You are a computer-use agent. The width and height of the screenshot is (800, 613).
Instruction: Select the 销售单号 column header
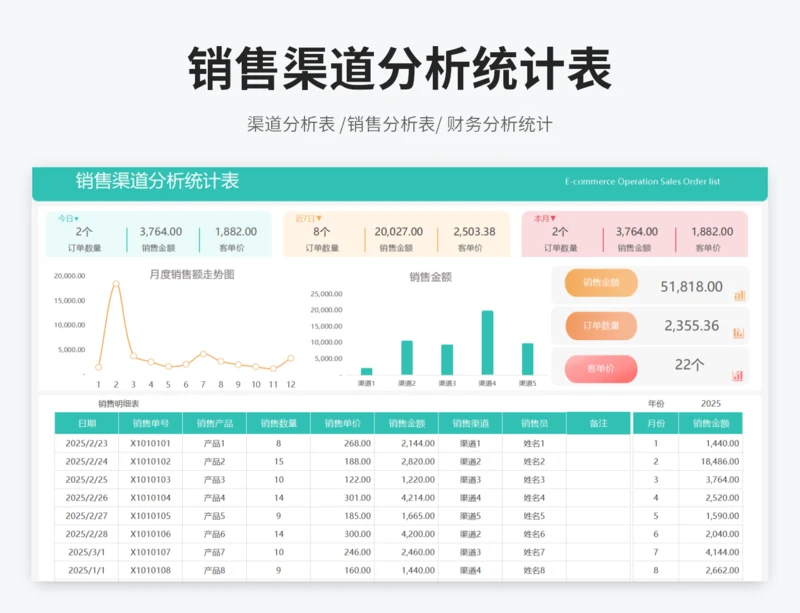(151, 423)
